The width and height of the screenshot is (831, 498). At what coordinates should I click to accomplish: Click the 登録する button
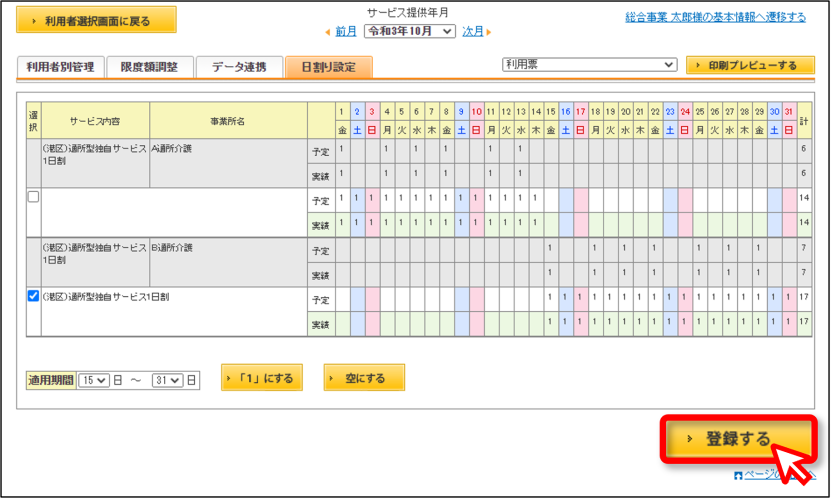pos(737,439)
